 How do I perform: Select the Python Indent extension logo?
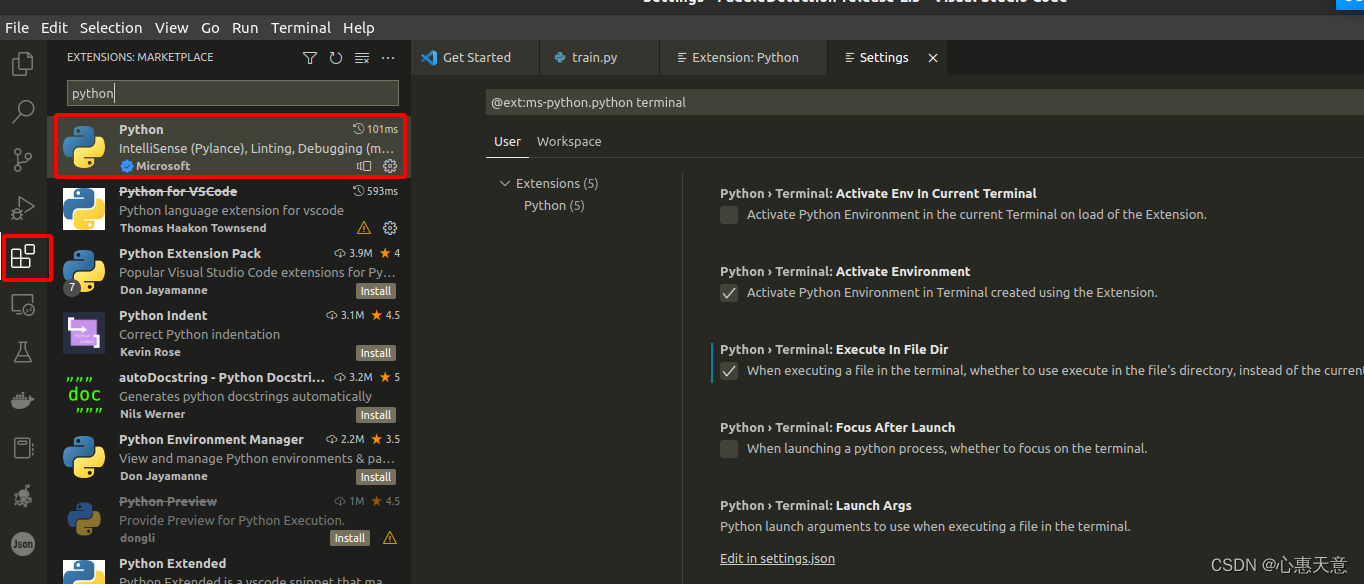click(x=84, y=333)
